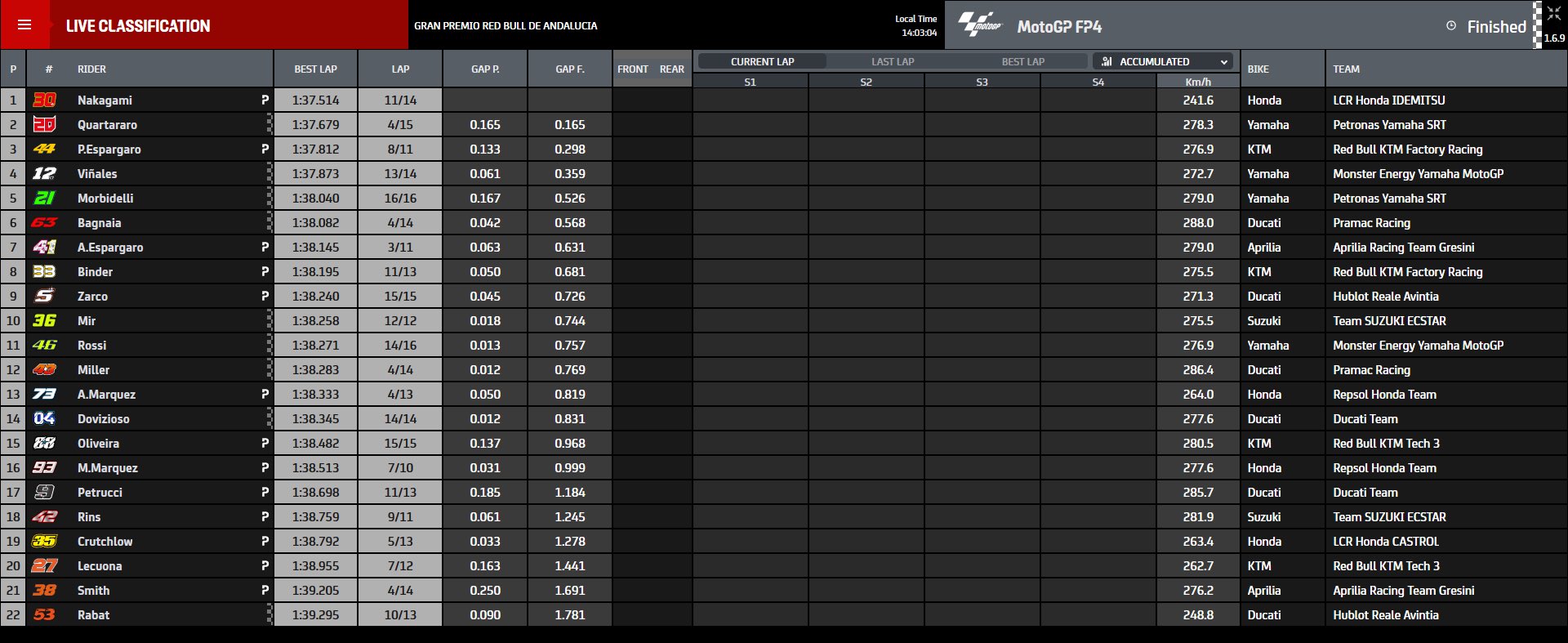Click the Finished status clock icon
The height and width of the screenshot is (643, 1568).
(1451, 25)
